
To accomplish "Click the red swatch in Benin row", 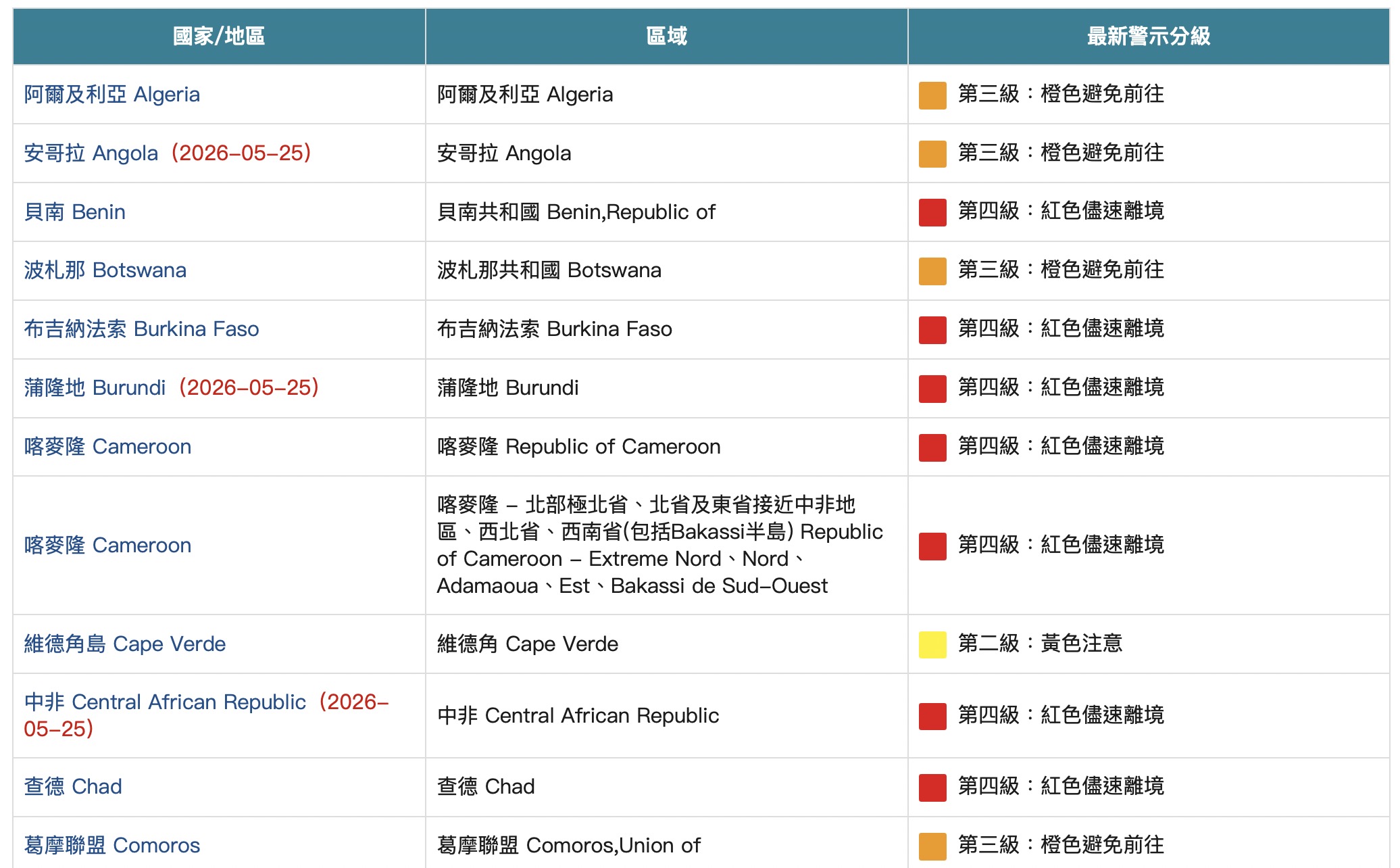I will (x=932, y=212).
